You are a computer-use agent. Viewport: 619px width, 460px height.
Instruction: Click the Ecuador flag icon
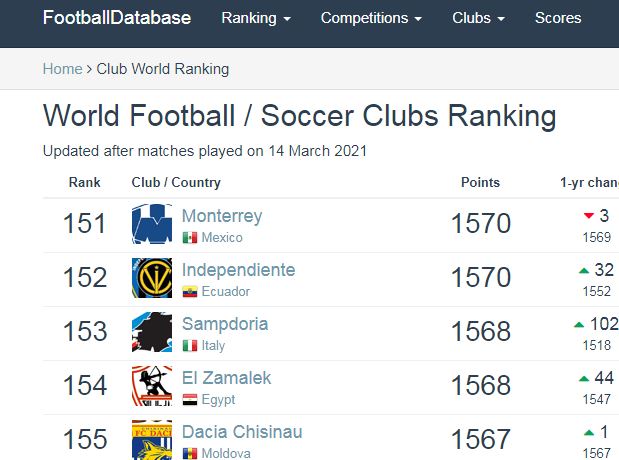tap(190, 292)
